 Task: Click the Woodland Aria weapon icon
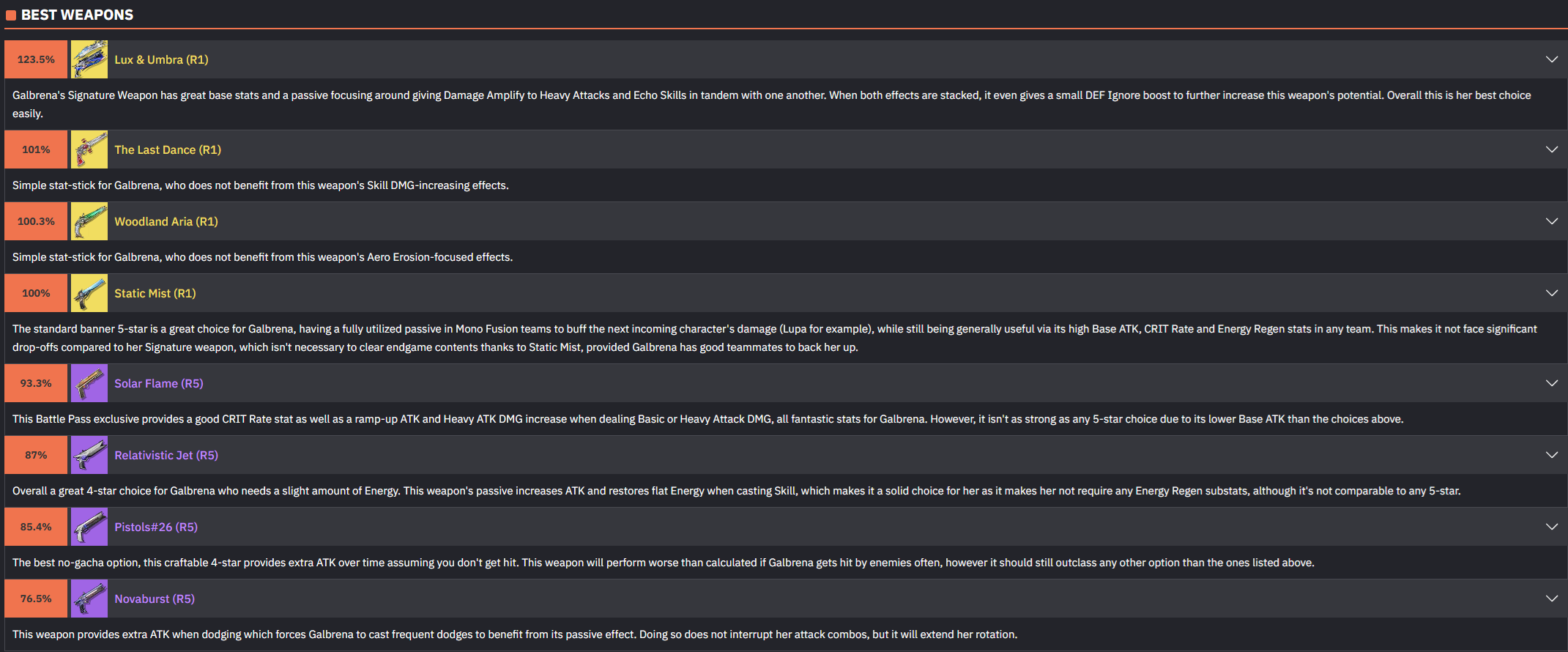[89, 221]
